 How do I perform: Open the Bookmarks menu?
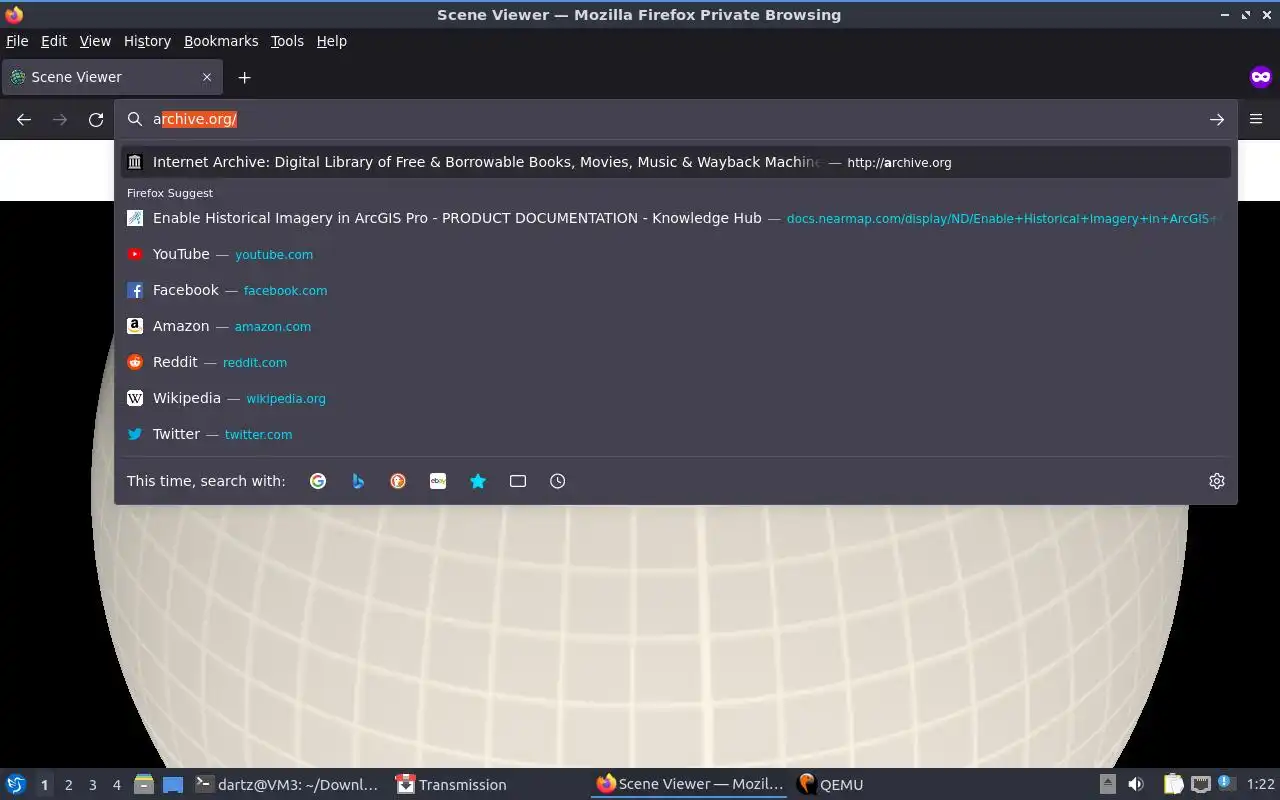[221, 41]
